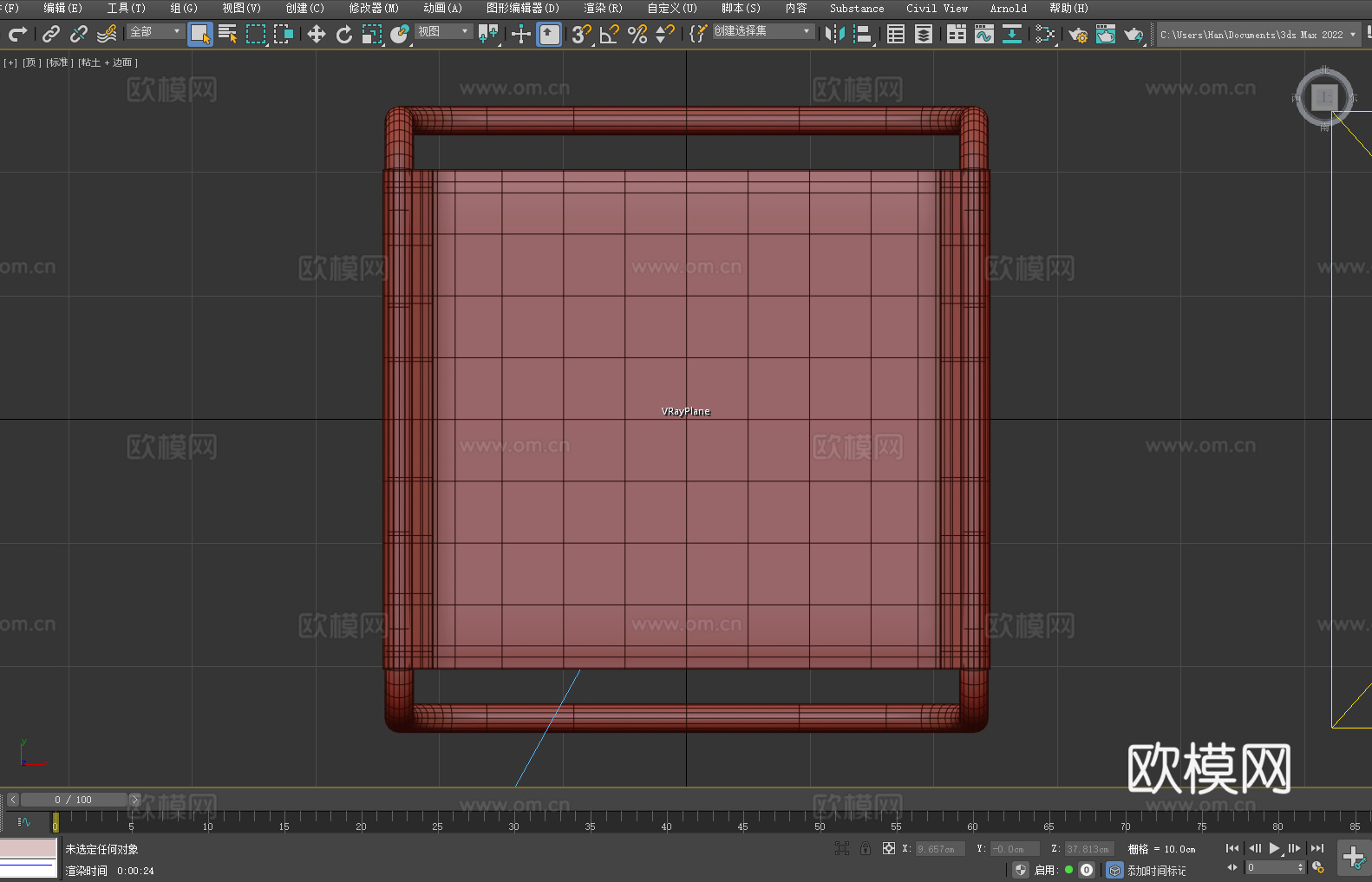Viewport: 1372px width, 882px height.
Task: Click the X coordinate field
Action: point(940,849)
